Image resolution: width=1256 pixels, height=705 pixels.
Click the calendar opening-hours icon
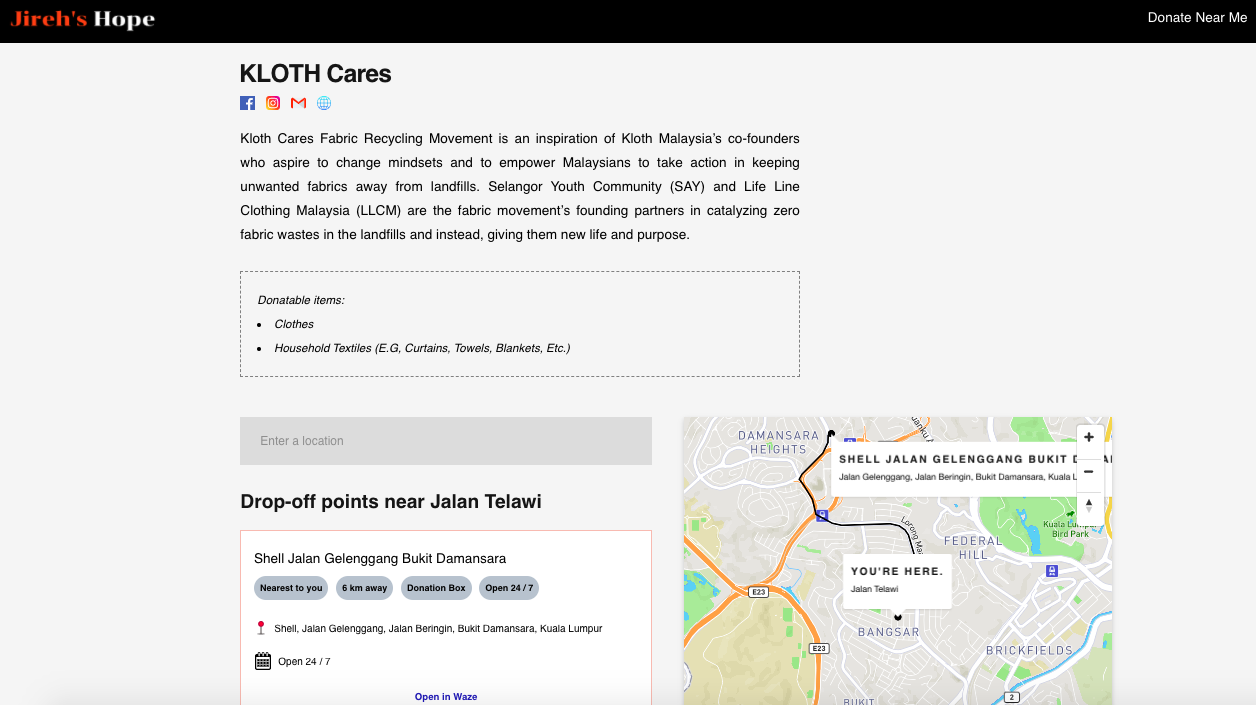263,661
